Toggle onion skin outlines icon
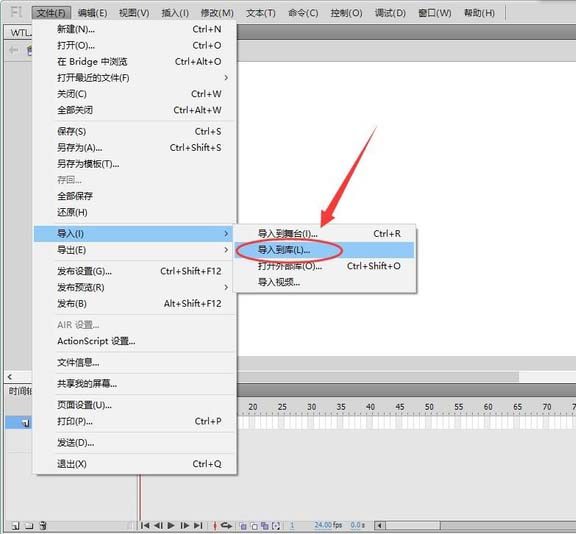The width and height of the screenshot is (576, 534). pyautogui.click(x=254, y=526)
